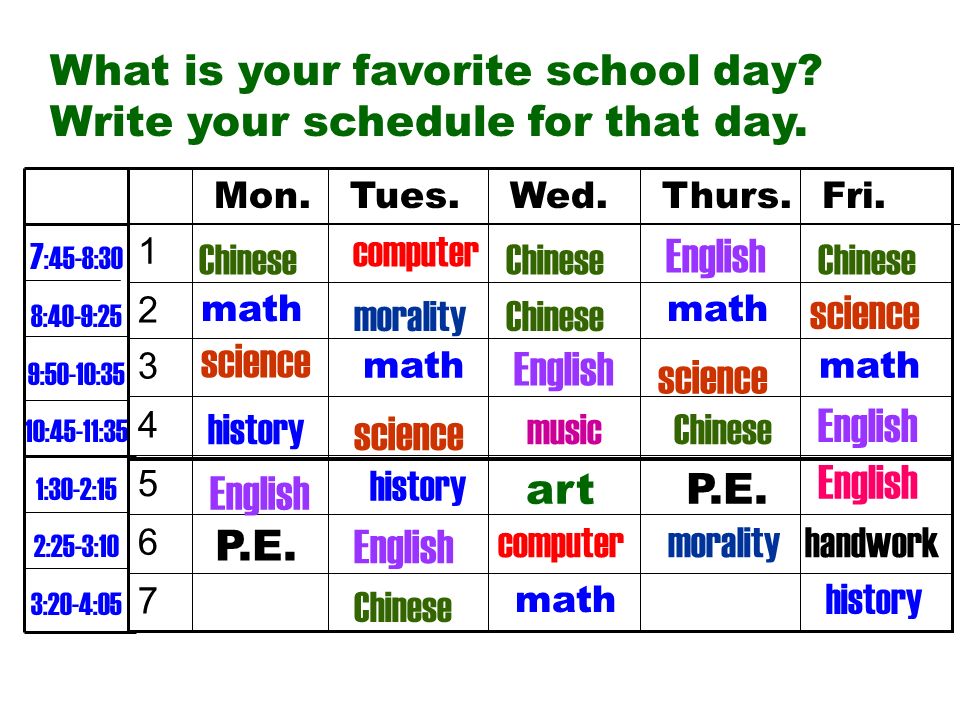Click the period number 7 row label

pos(148,601)
